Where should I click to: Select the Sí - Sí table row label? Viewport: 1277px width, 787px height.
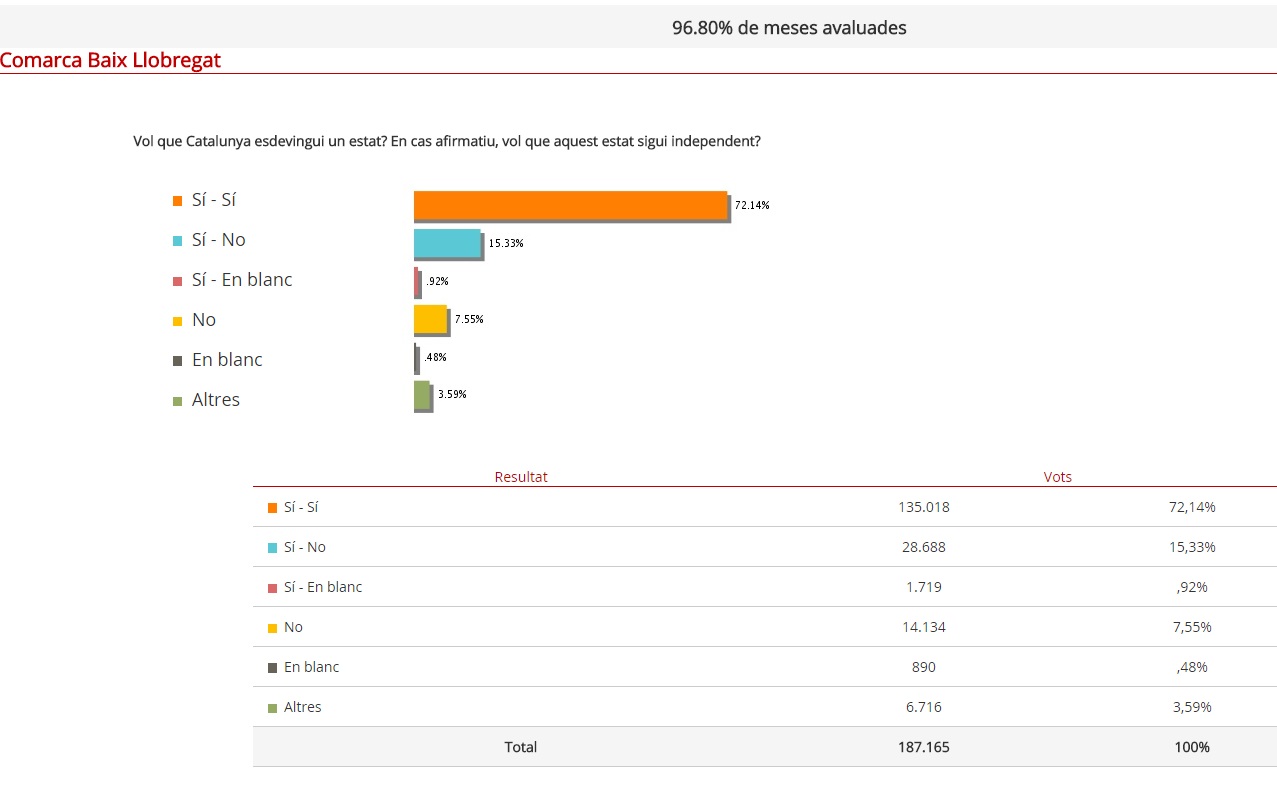coord(301,507)
